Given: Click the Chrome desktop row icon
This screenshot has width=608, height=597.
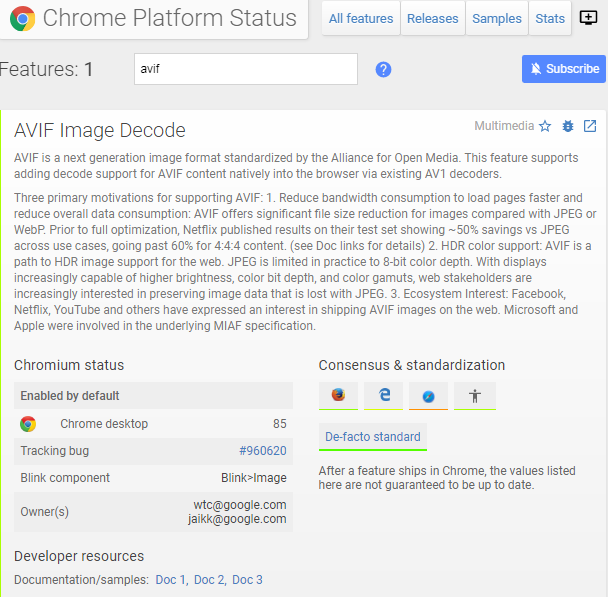Looking at the screenshot, I should (x=28, y=424).
